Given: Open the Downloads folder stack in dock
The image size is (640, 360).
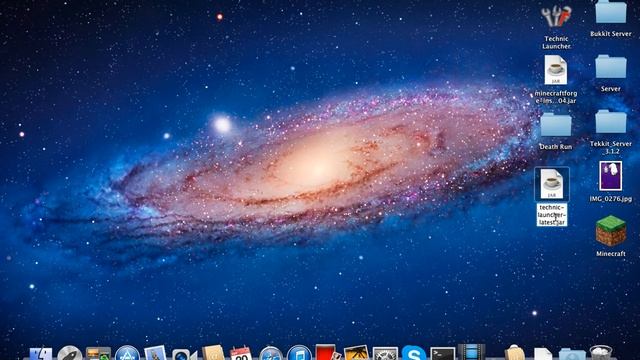Looking at the screenshot, I should [572, 354].
